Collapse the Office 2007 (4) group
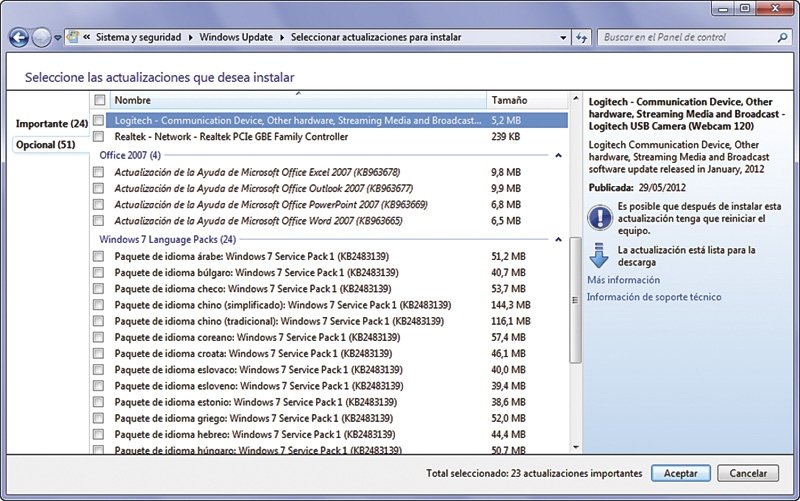Image resolution: width=800 pixels, height=501 pixels. pyautogui.click(x=558, y=155)
